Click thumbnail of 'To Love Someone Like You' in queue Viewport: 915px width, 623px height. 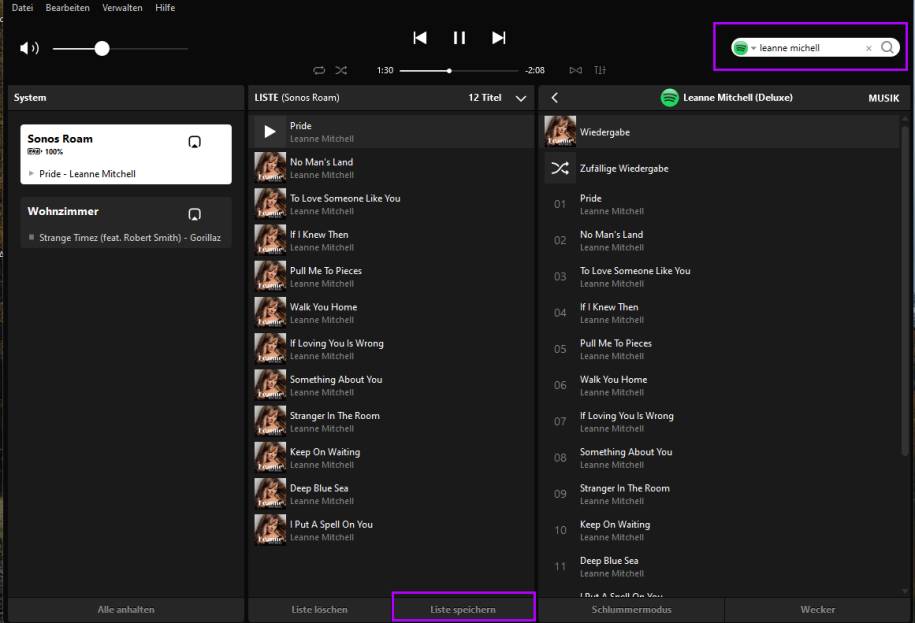[x=270, y=204]
